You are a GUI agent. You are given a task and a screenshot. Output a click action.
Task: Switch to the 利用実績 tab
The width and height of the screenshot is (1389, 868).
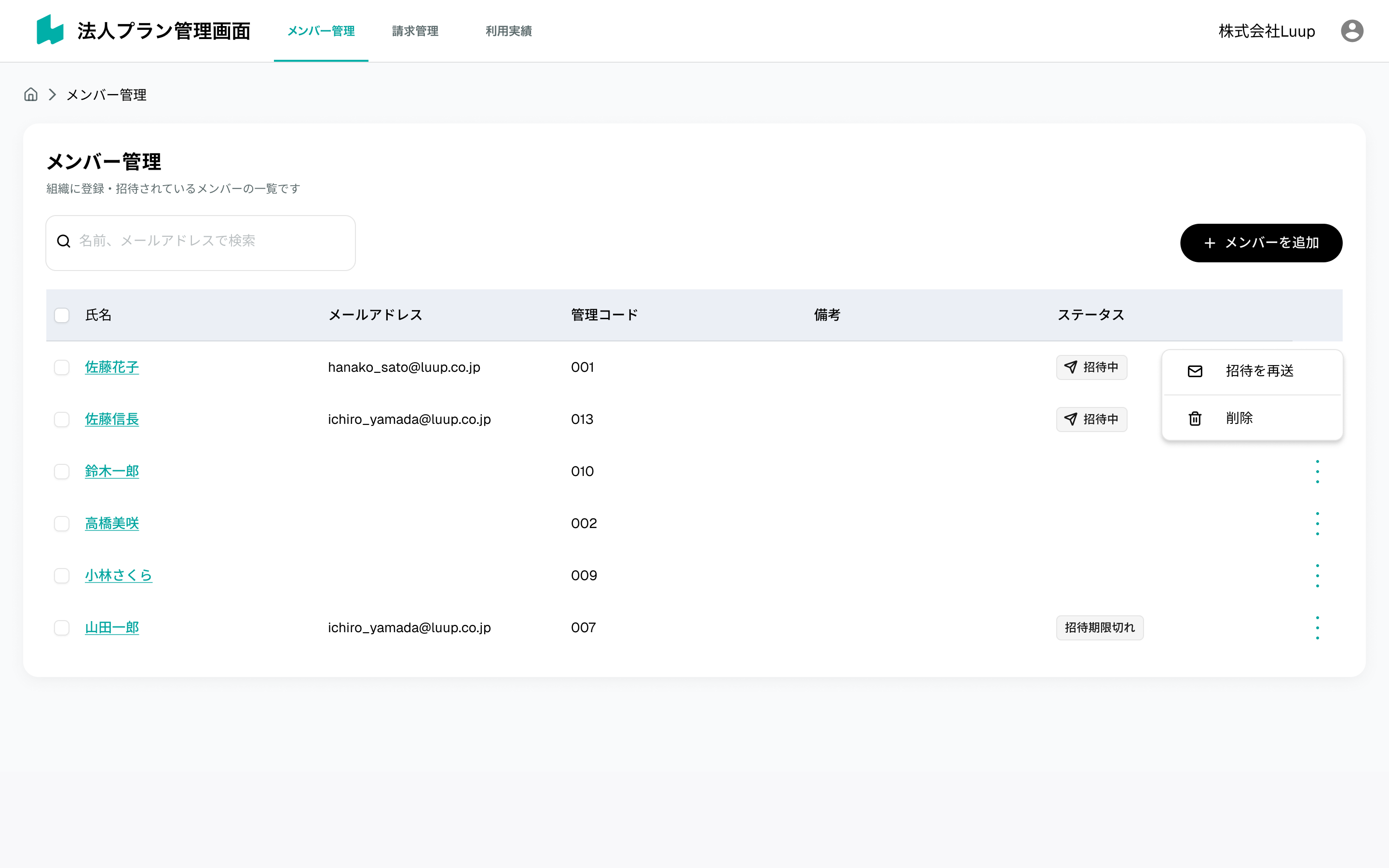click(508, 31)
